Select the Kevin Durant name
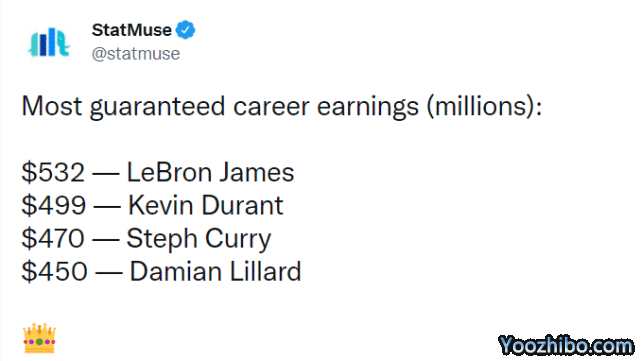This screenshot has height=361, width=641. (206, 205)
